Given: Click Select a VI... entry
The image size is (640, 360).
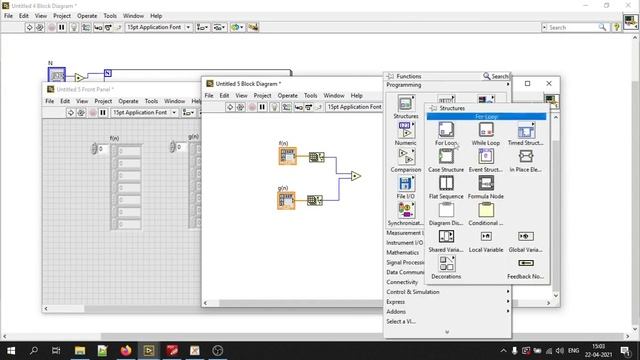Looking at the screenshot, I should click(401, 321).
